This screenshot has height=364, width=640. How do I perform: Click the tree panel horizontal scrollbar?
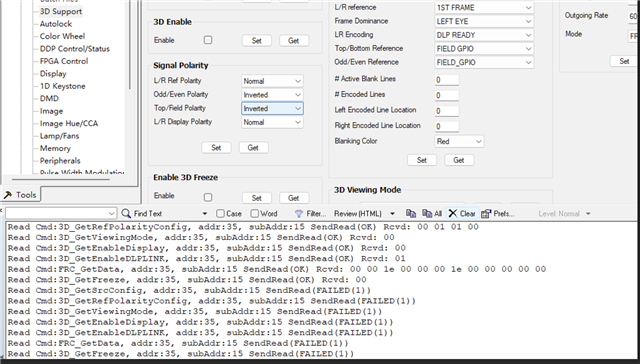60,179
